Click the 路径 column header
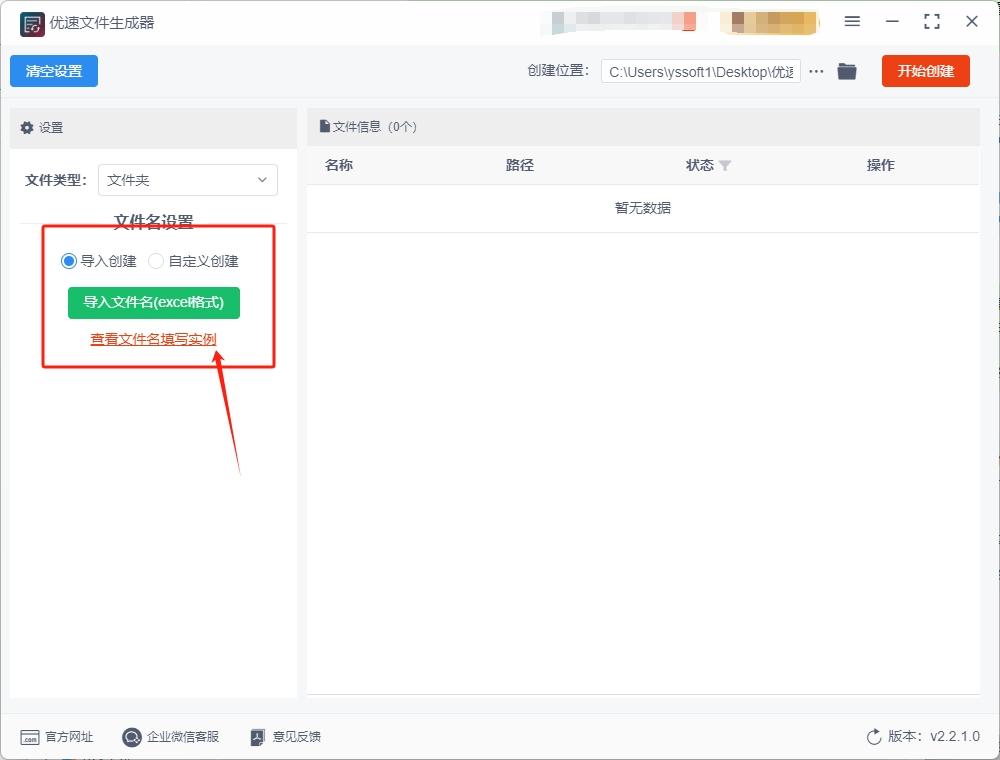Image resolution: width=1000 pixels, height=760 pixels. pos(520,165)
